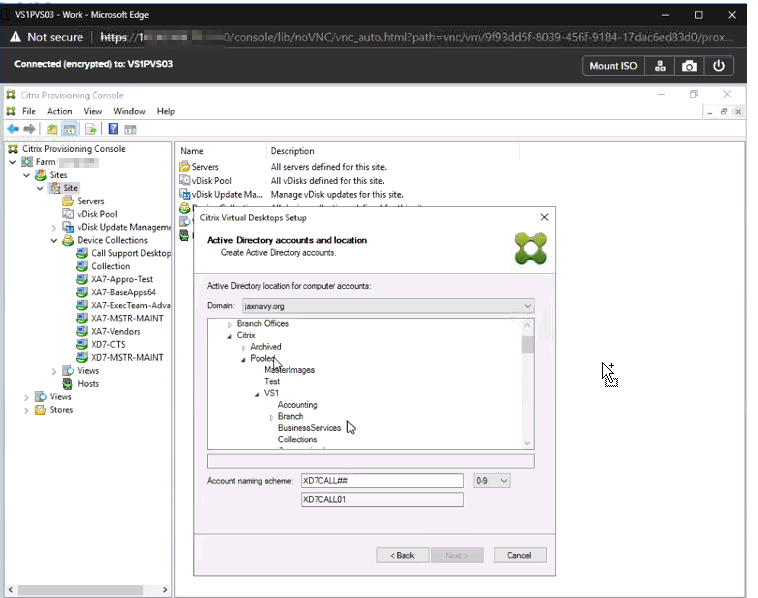This screenshot has height=598, width=758.
Task: Select the Collections OU in the AD tree
Action: click(x=297, y=440)
